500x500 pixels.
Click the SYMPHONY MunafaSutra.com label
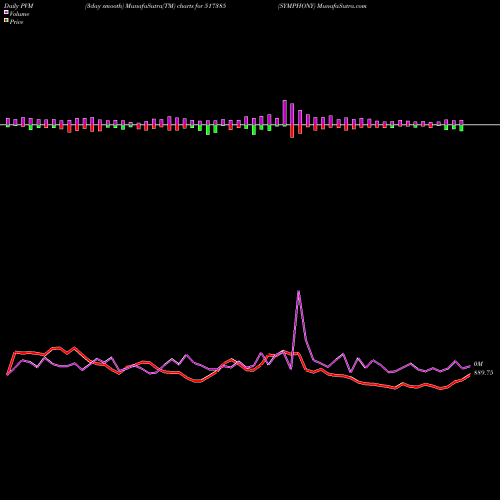pos(322,6)
